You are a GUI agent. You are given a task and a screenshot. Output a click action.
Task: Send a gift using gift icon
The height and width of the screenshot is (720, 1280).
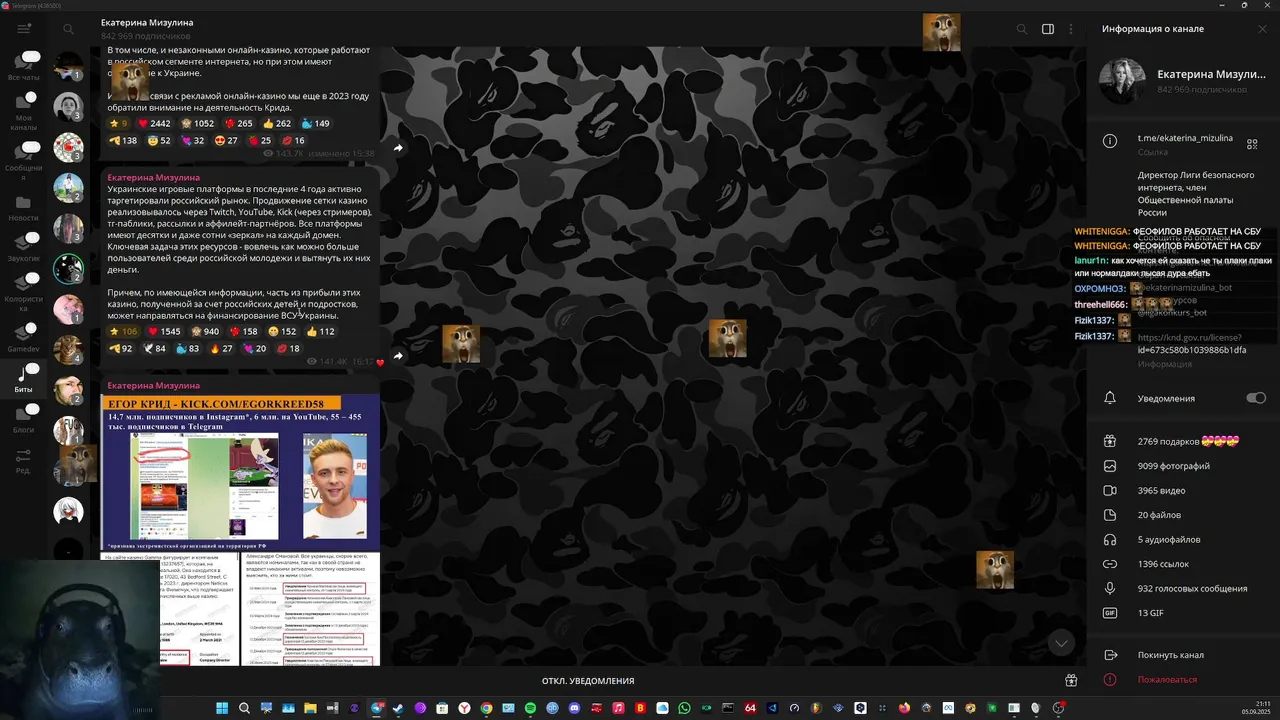(1071, 681)
